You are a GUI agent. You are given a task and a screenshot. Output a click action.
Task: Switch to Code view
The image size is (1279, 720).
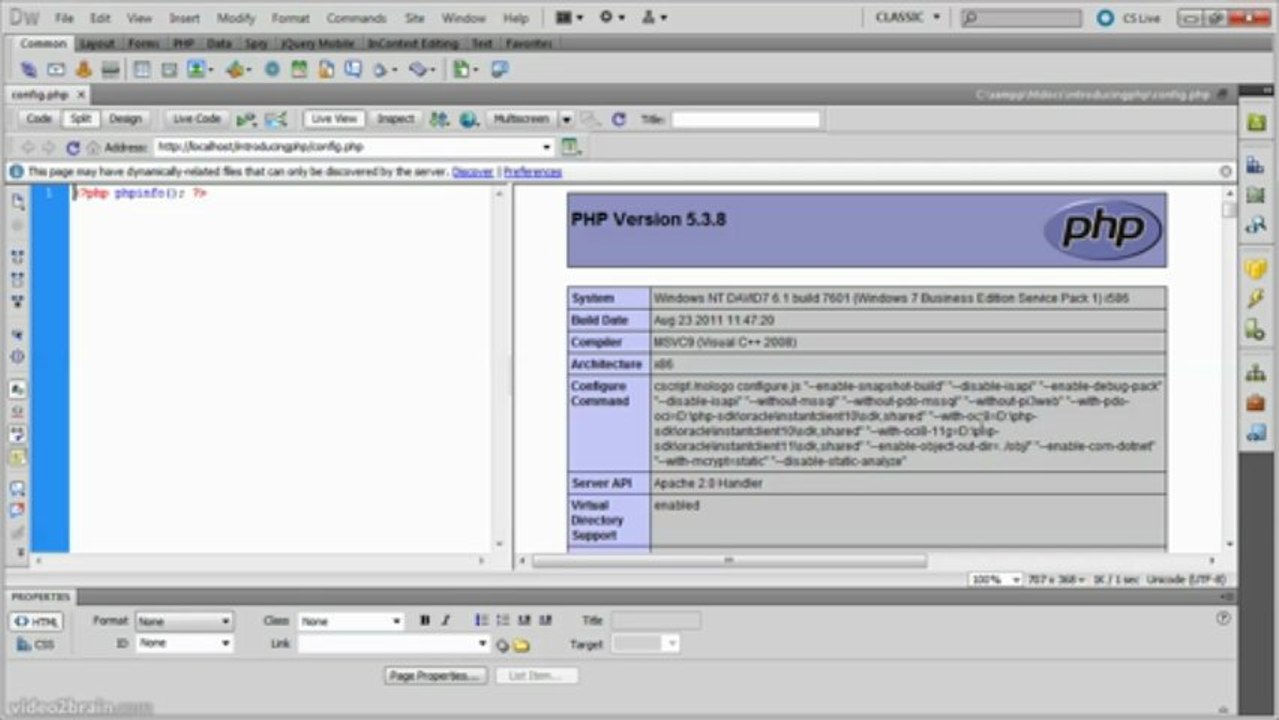[39, 118]
